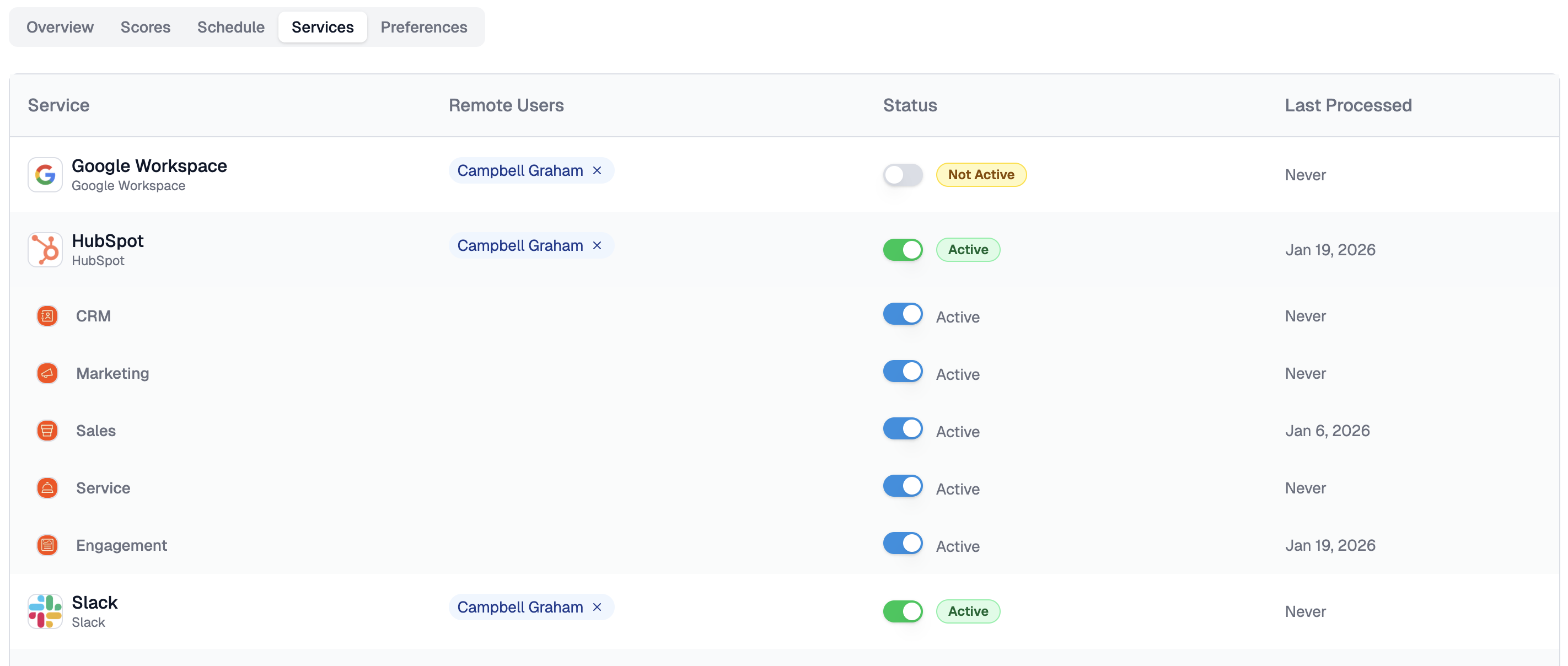
Task: Toggle off the Marketing sub-service switch
Action: (903, 372)
